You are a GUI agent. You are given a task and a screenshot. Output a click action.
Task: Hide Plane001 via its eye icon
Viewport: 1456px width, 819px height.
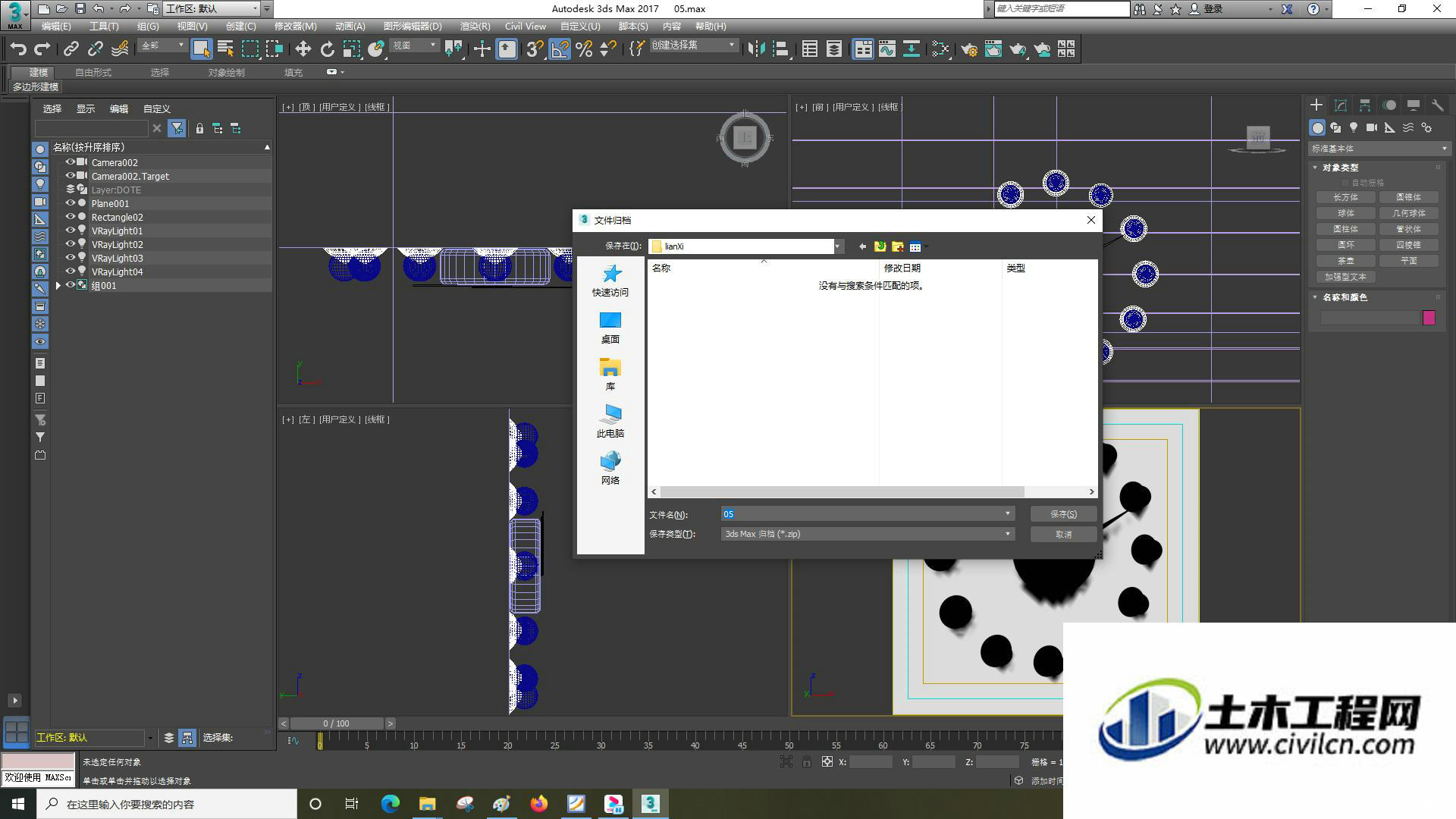point(71,203)
